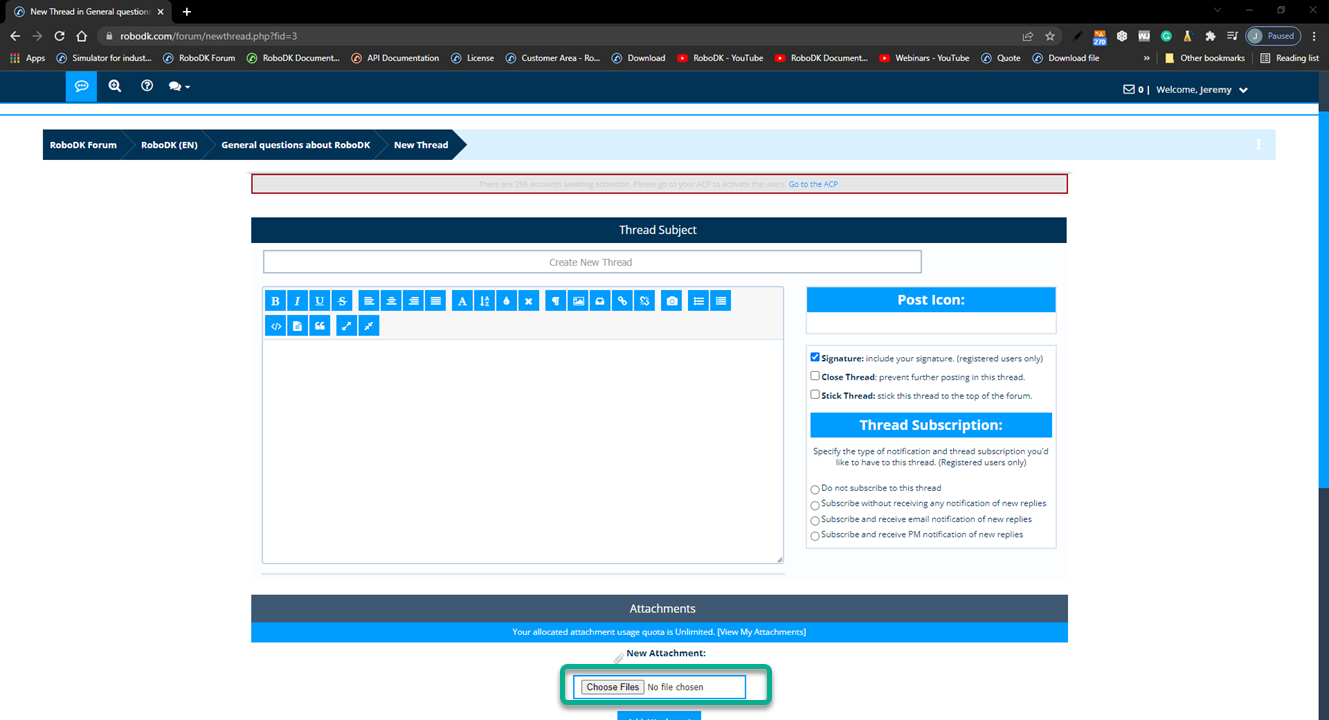Screen dimensions: 1329x720
Task: Open the private messages envelope icon
Action: [1129, 90]
